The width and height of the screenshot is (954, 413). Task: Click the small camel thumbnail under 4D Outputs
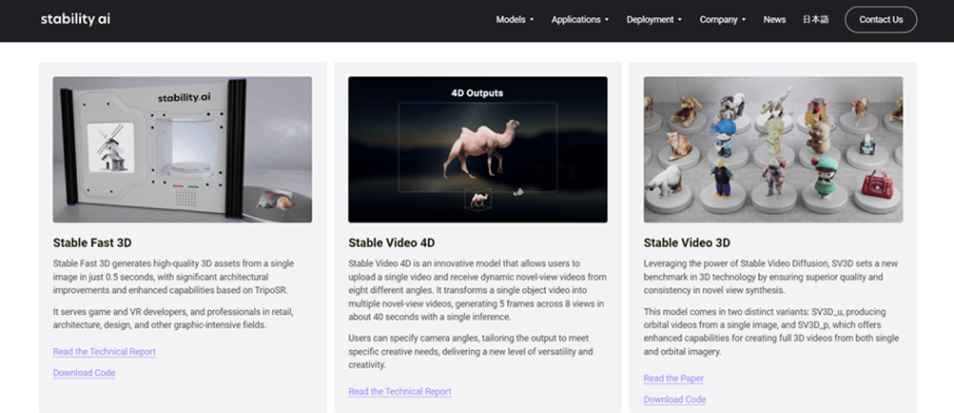coord(479,199)
